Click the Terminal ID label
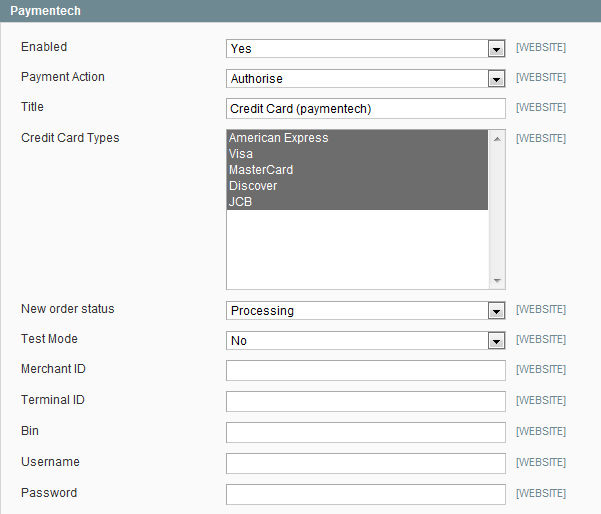The width and height of the screenshot is (601, 514). (x=53, y=400)
